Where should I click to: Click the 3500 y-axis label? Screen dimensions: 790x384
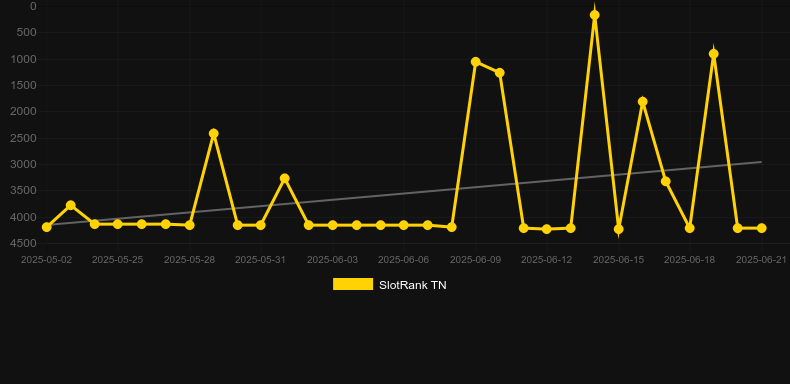point(24,190)
